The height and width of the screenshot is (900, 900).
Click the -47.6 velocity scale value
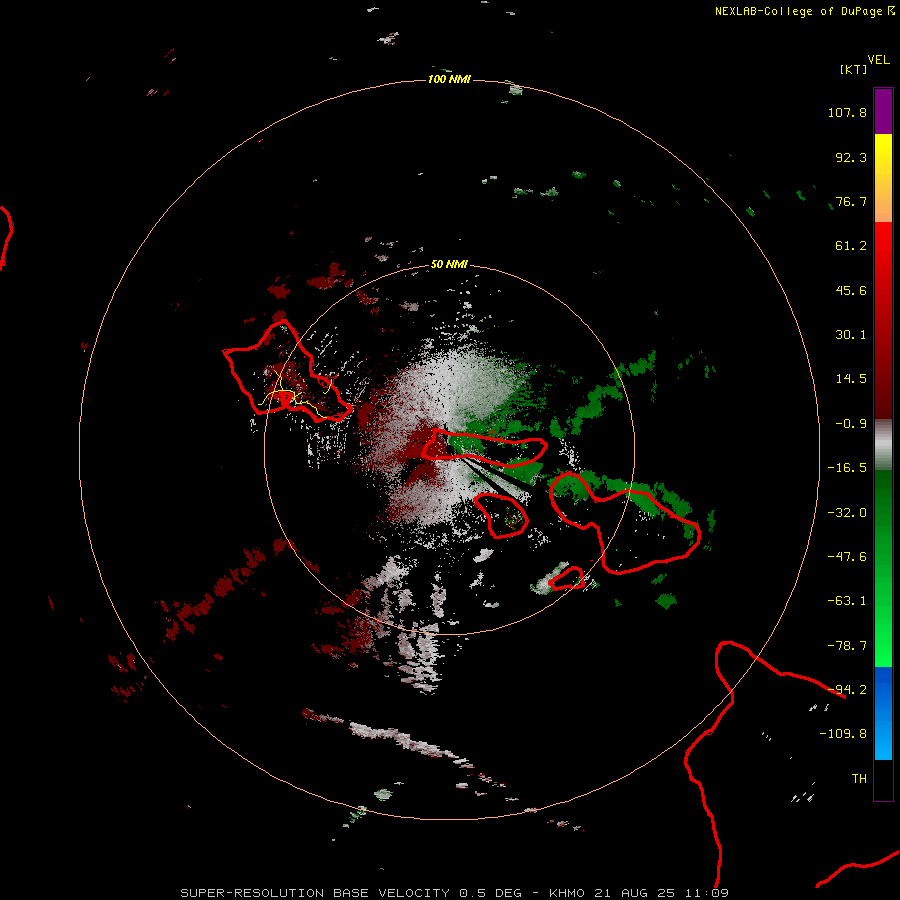847,557
